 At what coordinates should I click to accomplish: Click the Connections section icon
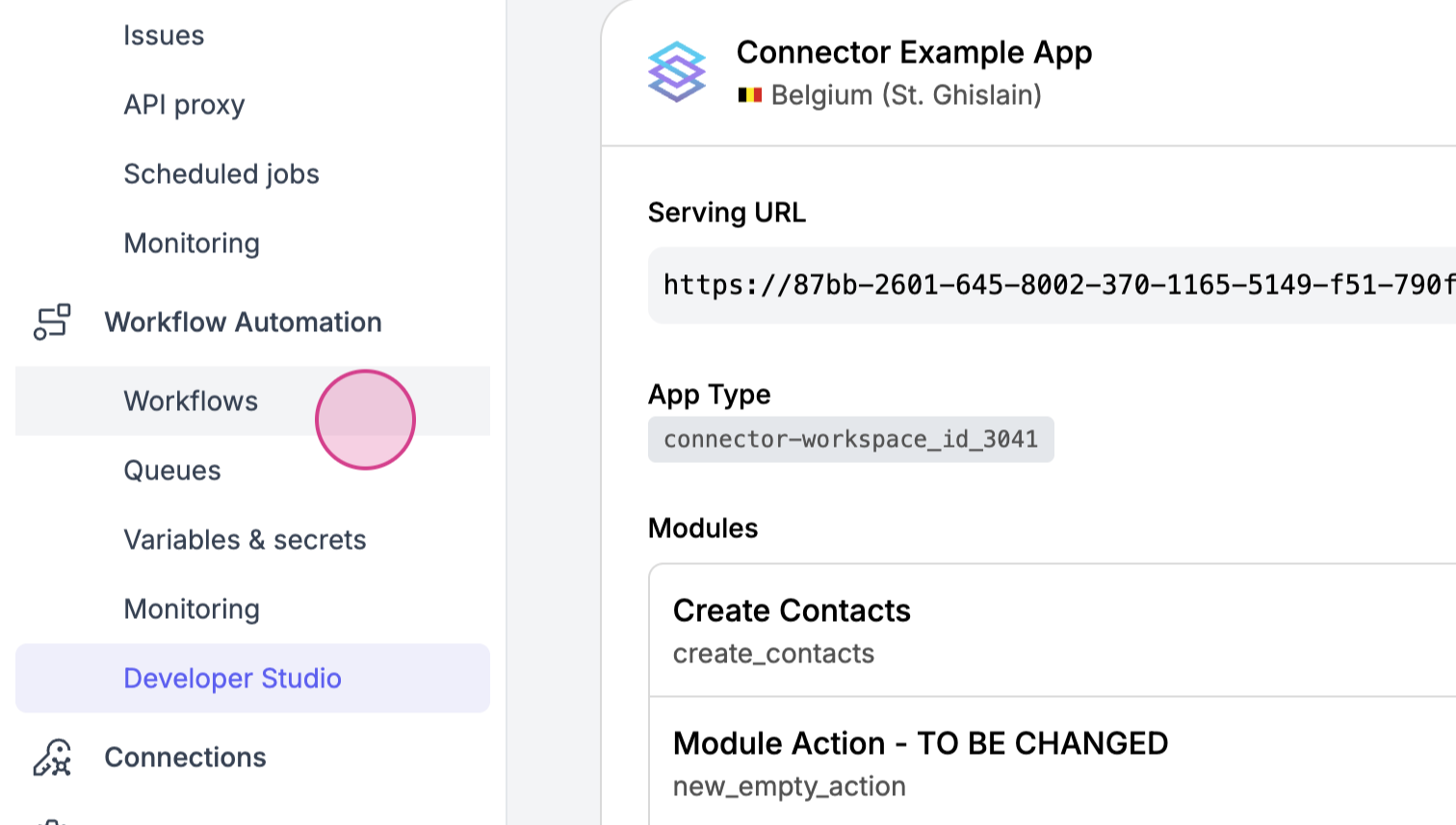point(52,758)
